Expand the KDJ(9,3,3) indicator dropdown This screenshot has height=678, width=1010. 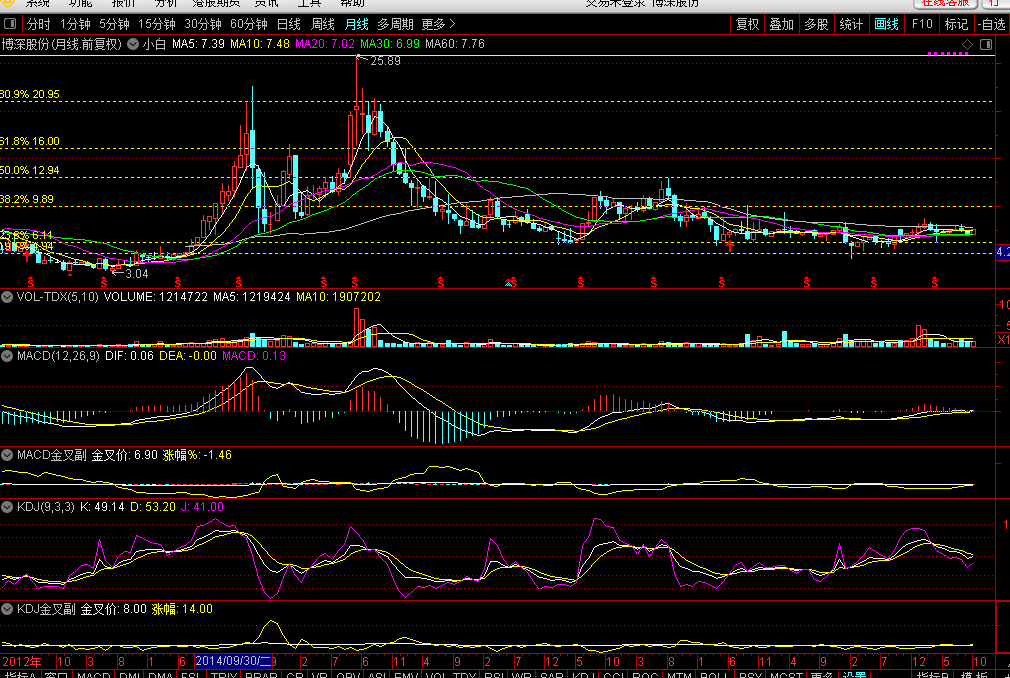pos(8,507)
